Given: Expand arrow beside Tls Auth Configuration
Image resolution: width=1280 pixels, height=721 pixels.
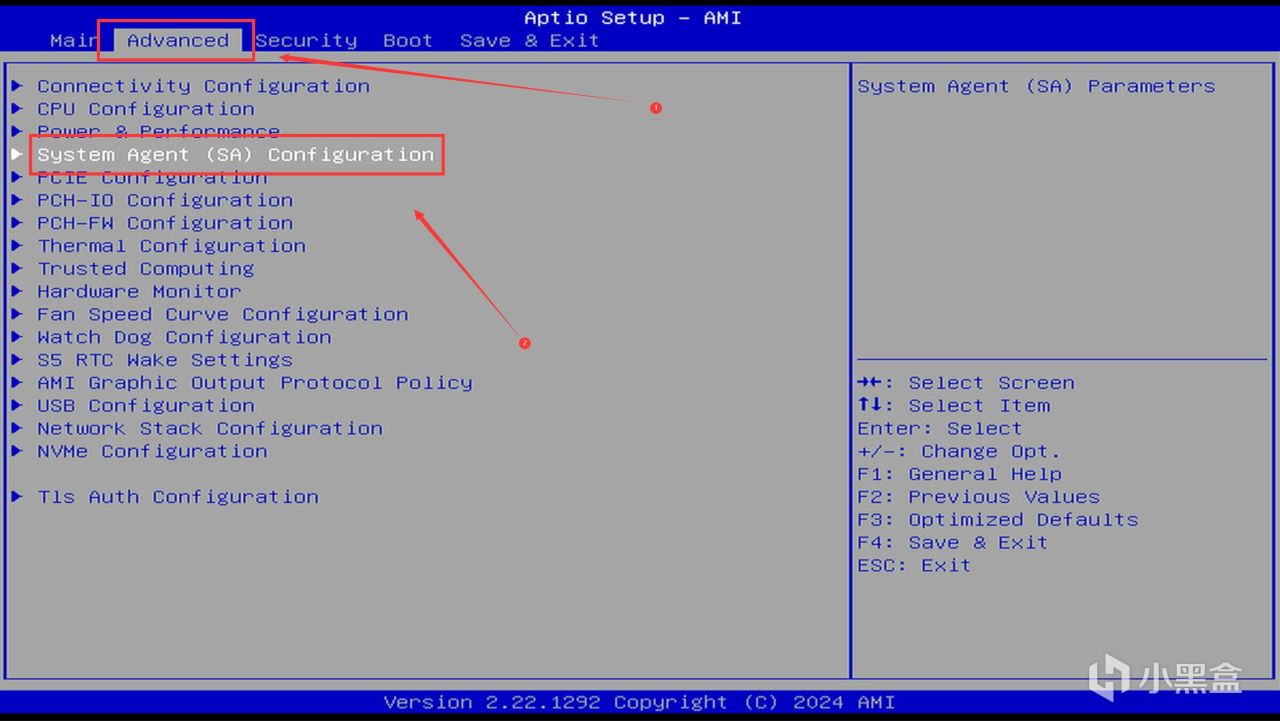Looking at the screenshot, I should point(17,497).
